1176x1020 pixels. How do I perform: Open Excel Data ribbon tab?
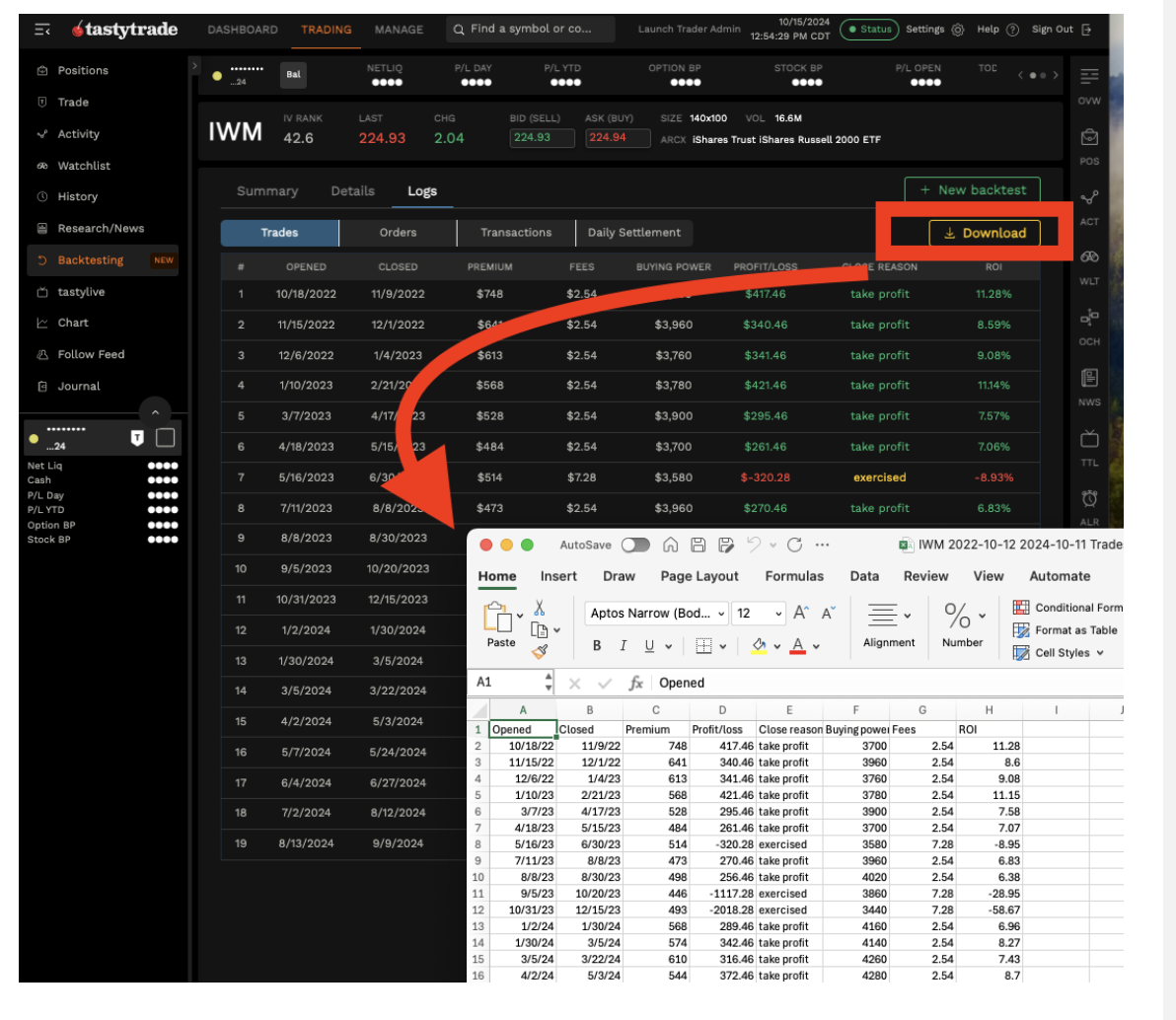(x=864, y=576)
